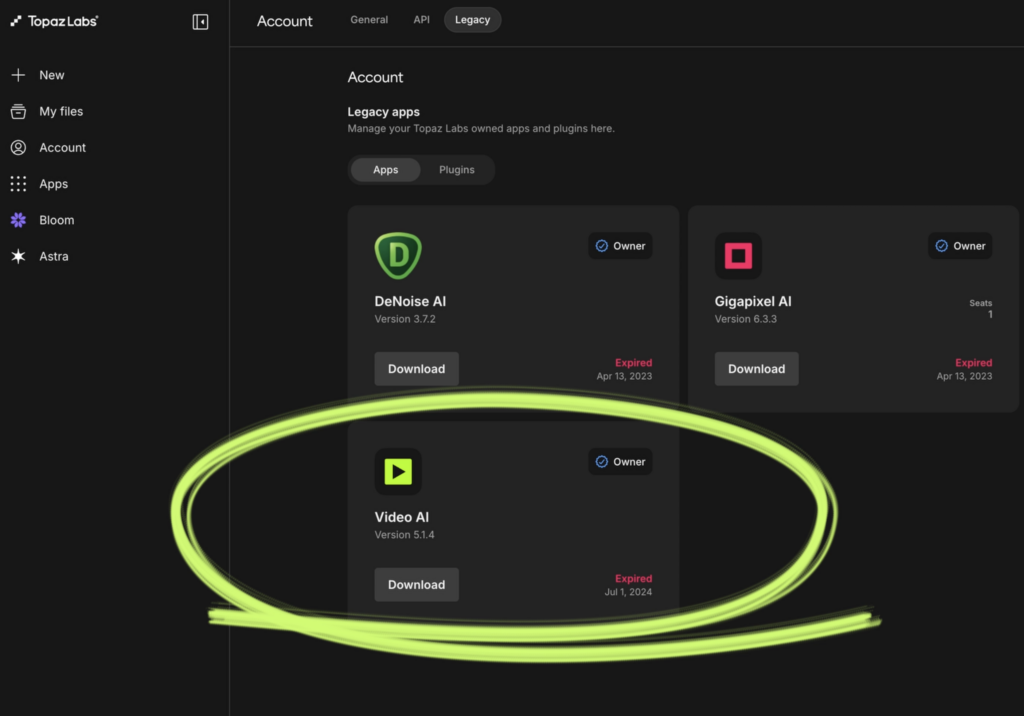
Task: Click the Gigapixel AI title text
Action: pyautogui.click(x=753, y=301)
